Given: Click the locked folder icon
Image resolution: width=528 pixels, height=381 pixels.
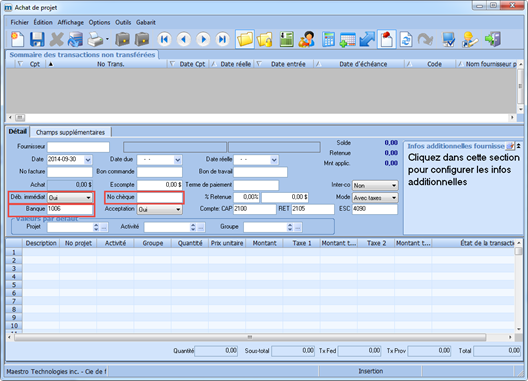Looking at the screenshot, I should click(265, 39).
